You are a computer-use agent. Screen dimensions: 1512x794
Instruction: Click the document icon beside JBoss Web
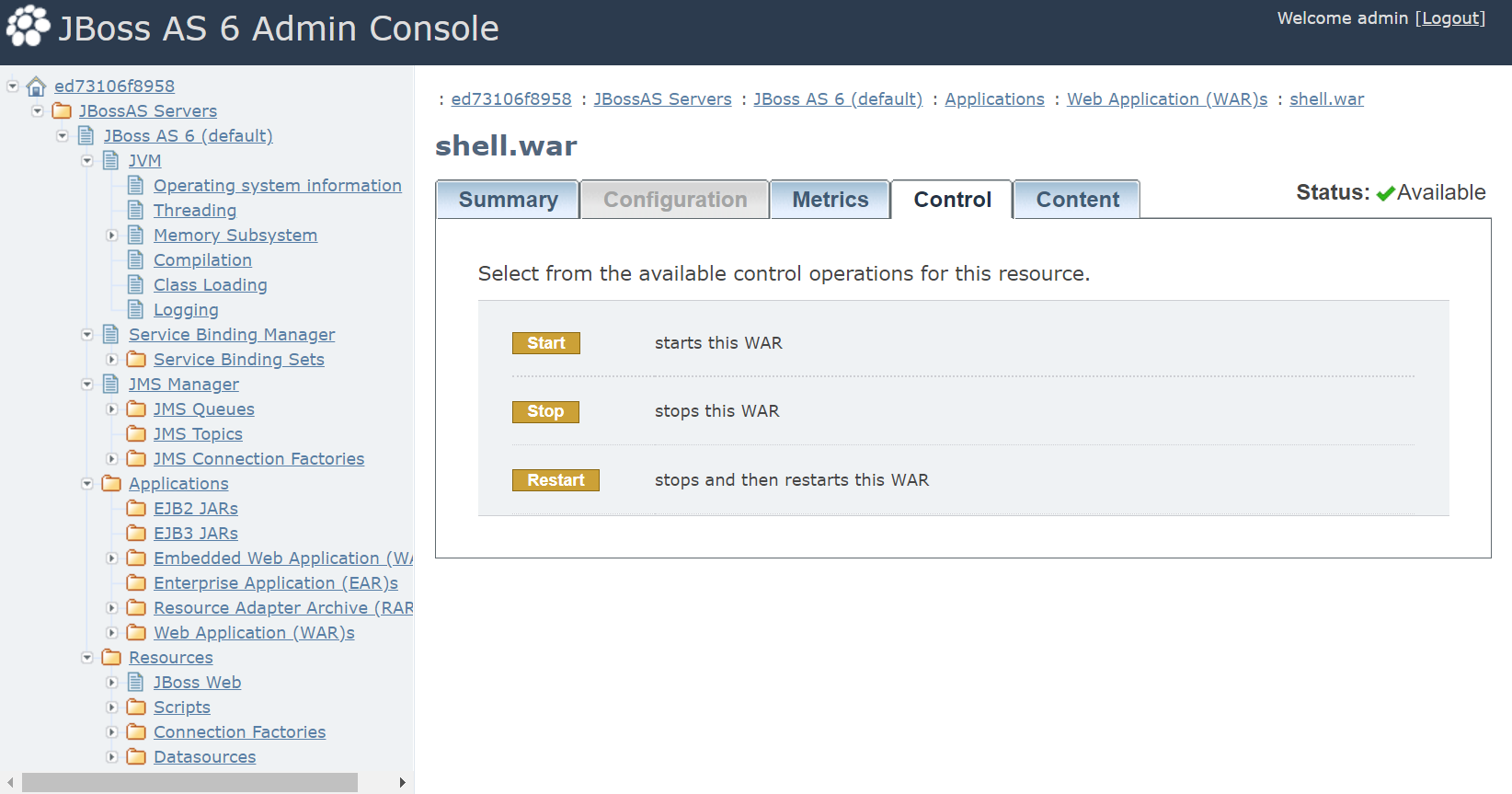pos(136,683)
